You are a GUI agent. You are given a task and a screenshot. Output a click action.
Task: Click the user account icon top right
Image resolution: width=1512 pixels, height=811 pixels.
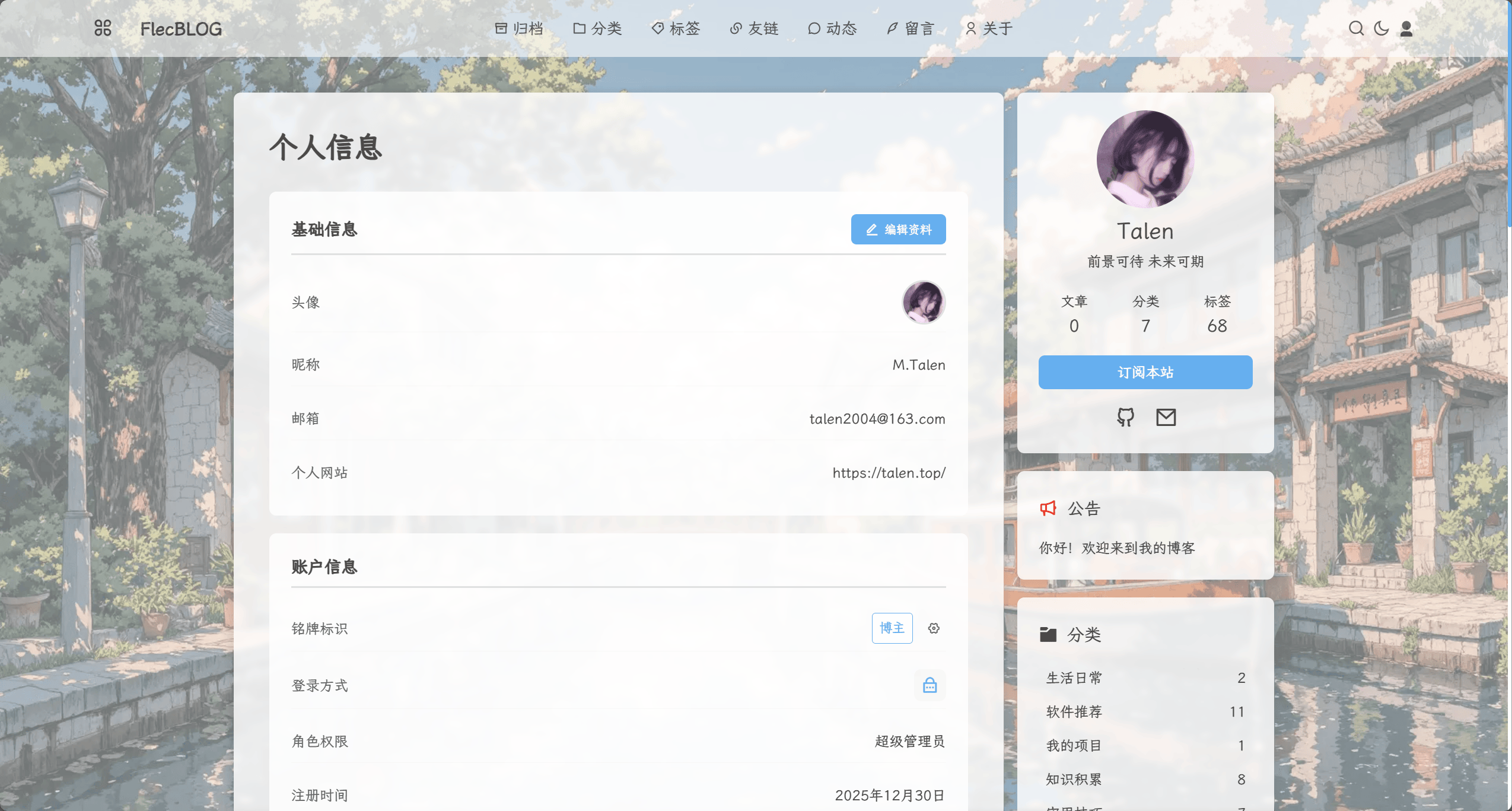tap(1404, 28)
